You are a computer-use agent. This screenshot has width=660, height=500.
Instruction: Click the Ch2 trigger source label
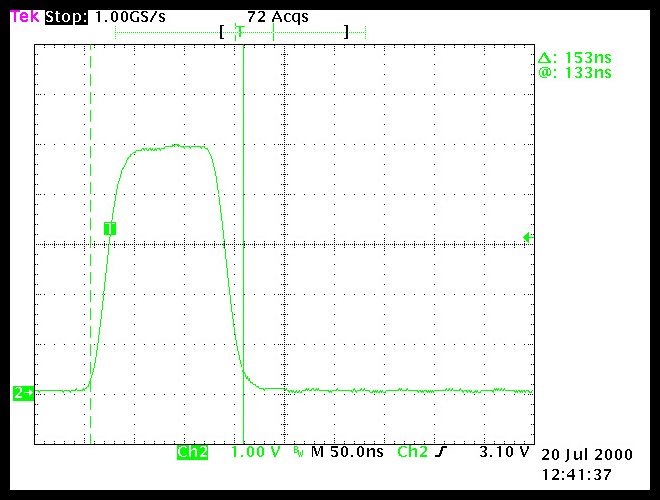pos(412,452)
